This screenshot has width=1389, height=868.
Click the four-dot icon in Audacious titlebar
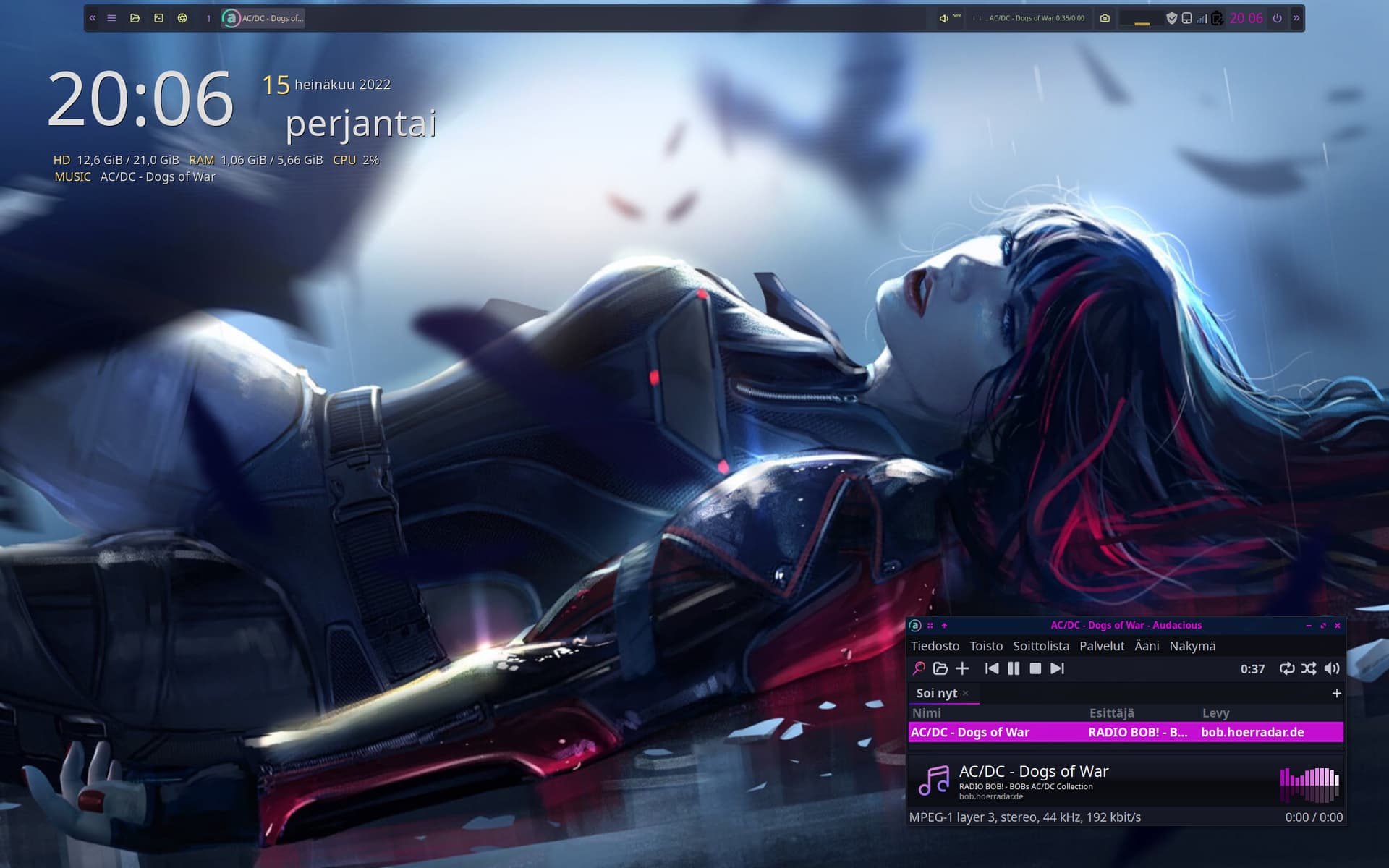(x=930, y=625)
